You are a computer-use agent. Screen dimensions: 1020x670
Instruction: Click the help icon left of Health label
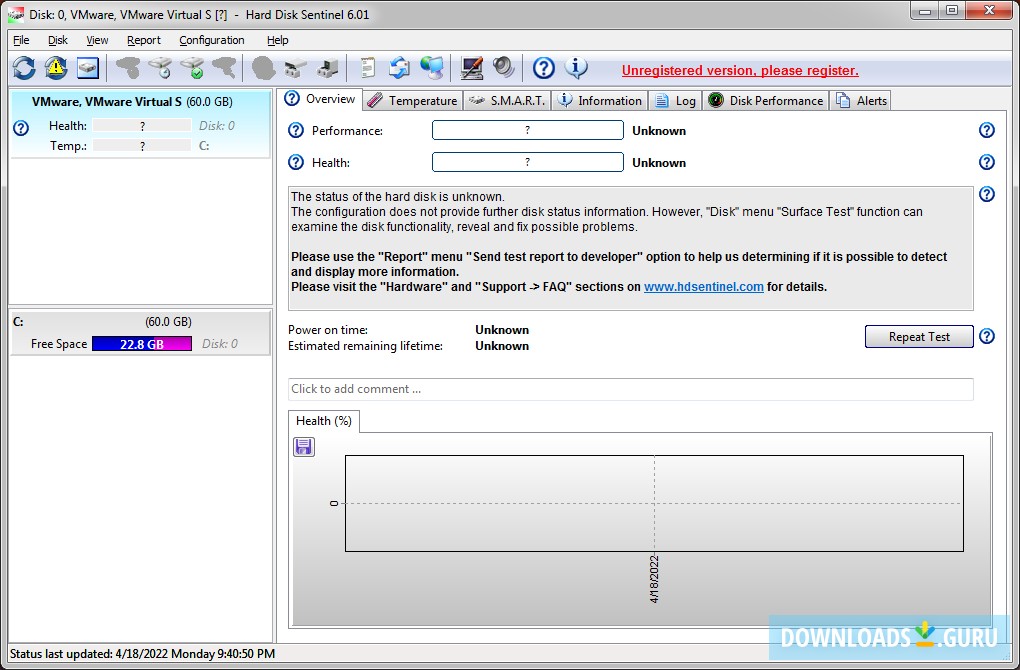(296, 162)
